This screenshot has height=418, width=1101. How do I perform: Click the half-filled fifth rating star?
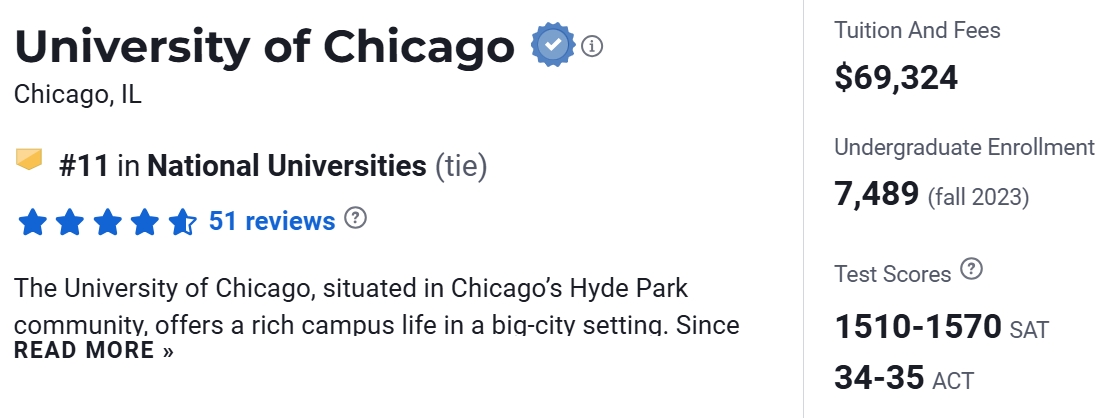(x=182, y=221)
